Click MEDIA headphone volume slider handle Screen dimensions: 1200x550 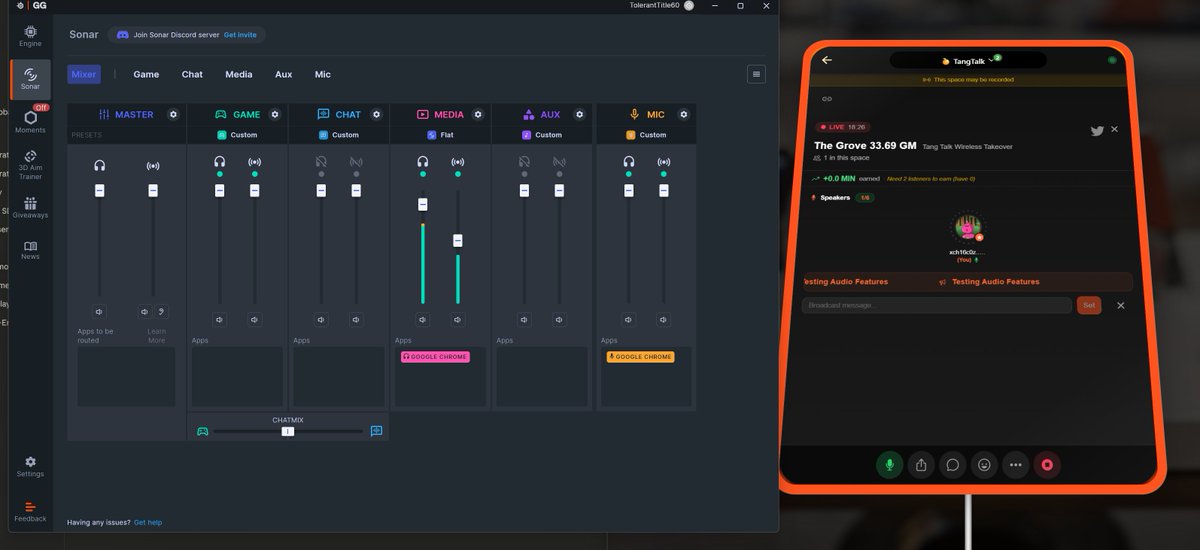tap(423, 204)
